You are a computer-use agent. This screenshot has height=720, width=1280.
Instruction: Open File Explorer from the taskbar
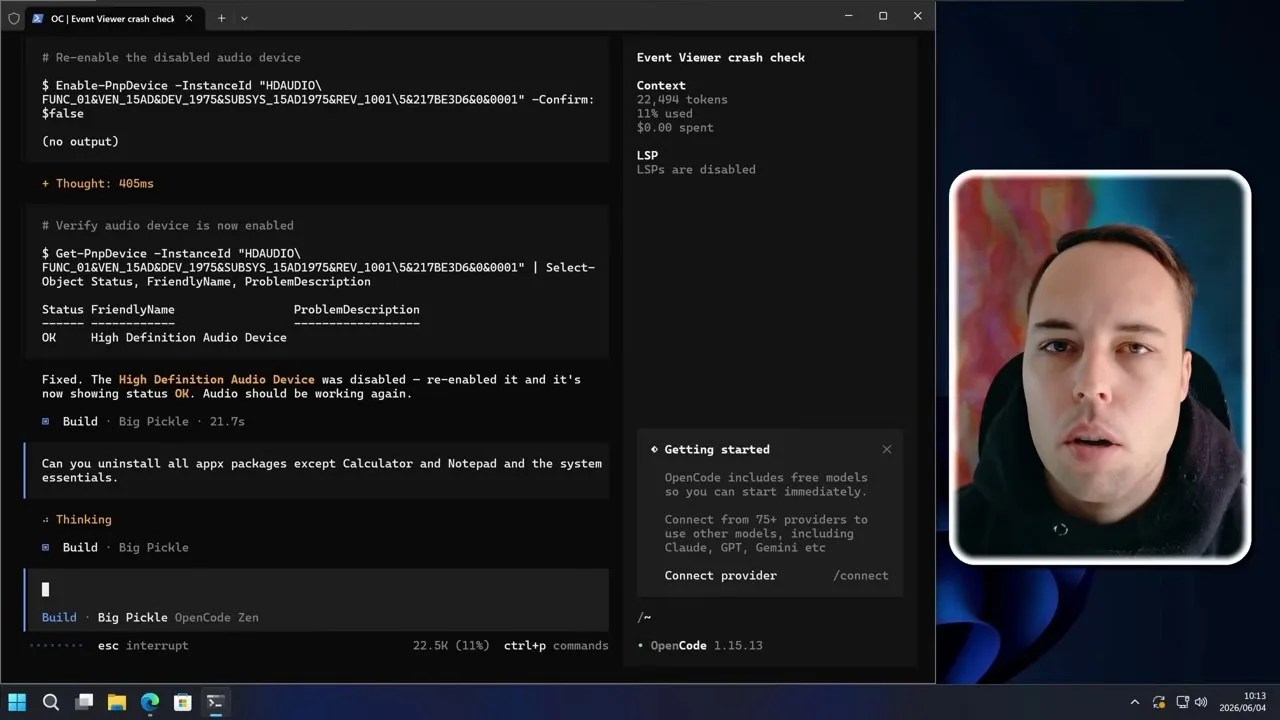[x=117, y=702]
